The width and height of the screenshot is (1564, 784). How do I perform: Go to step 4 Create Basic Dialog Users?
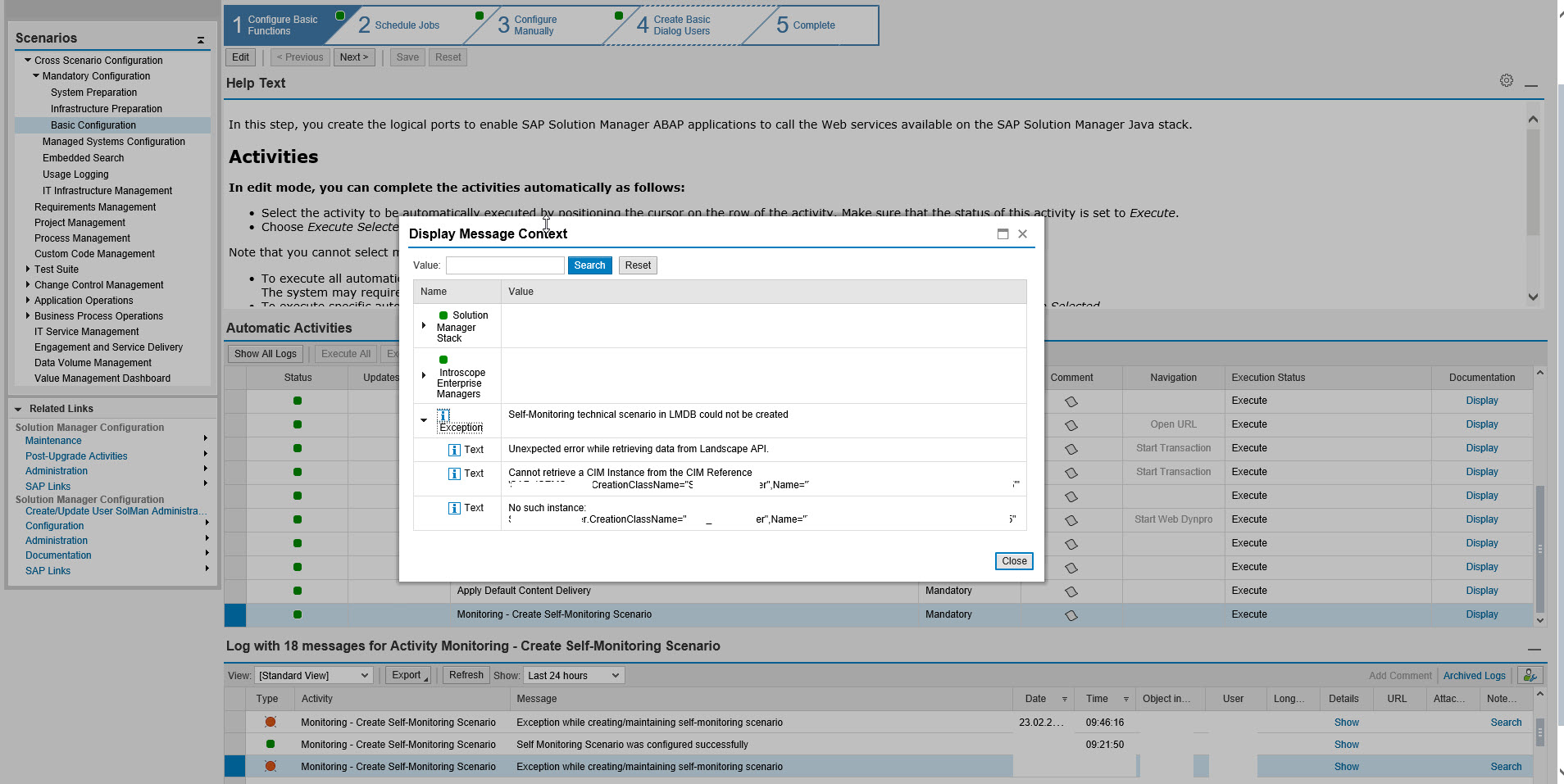tap(674, 25)
